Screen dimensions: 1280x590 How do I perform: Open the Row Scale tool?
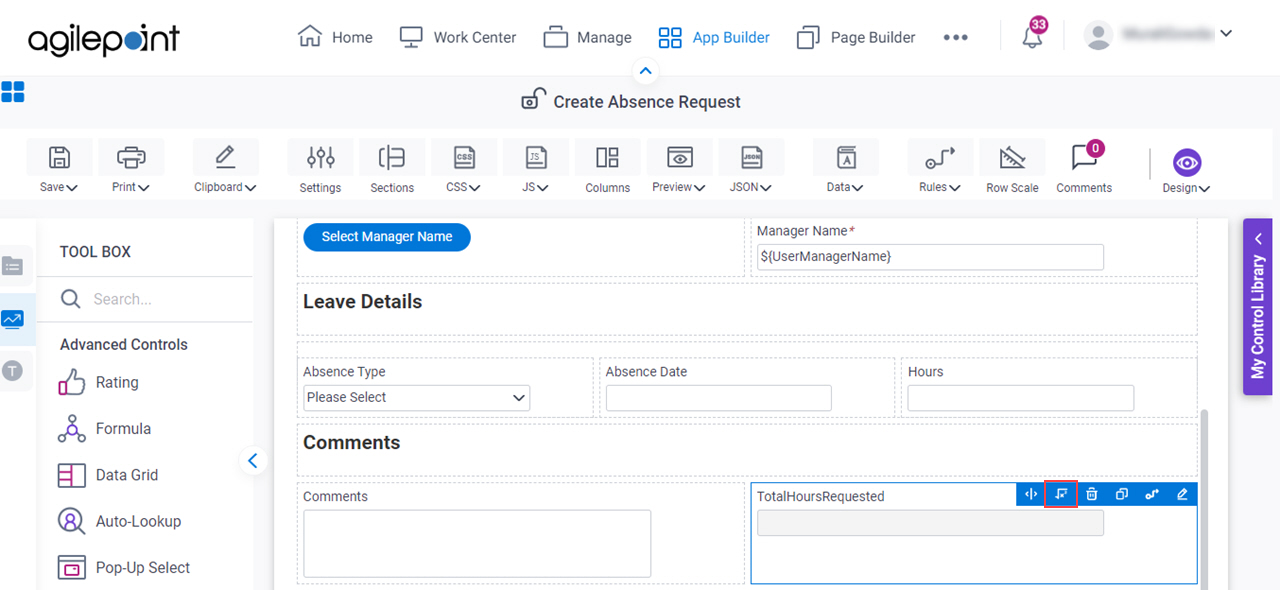tap(1012, 157)
